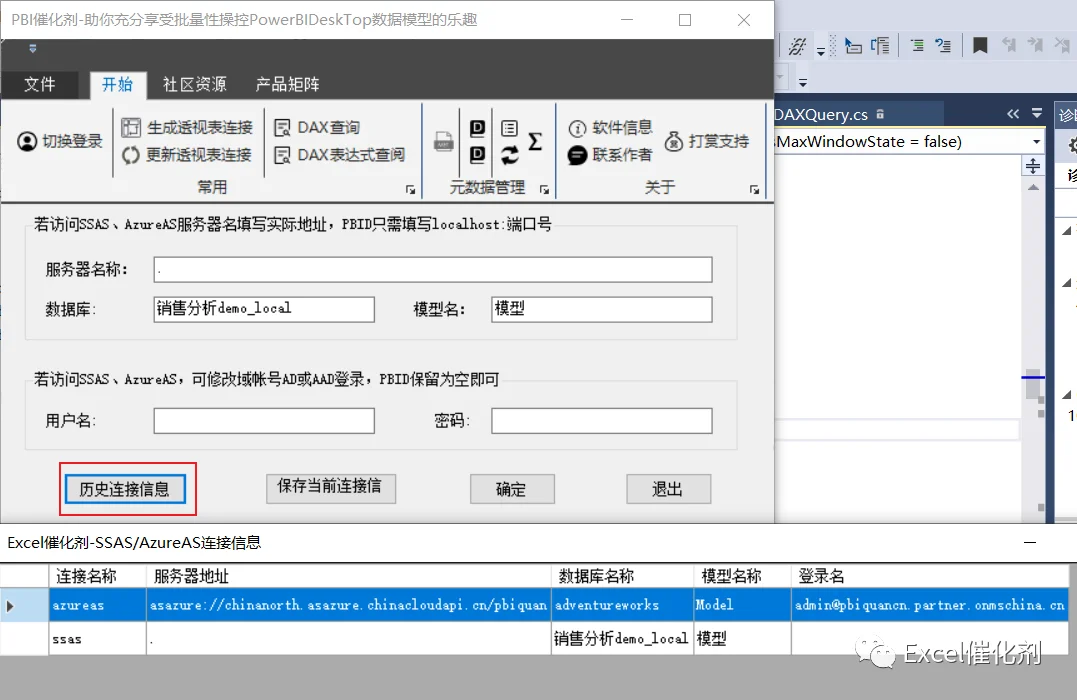Open the MaxWindowState member dropdown
1077x700 pixels.
(1036, 142)
